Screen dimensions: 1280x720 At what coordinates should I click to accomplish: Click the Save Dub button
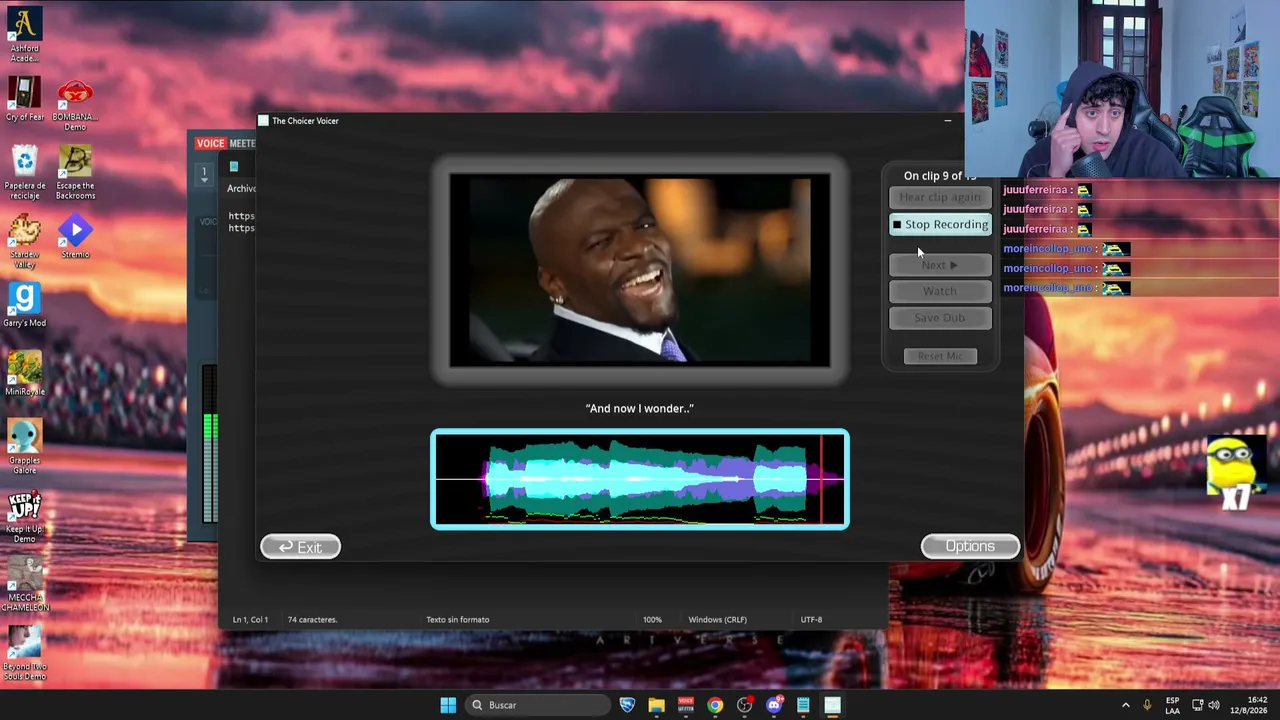[940, 318]
